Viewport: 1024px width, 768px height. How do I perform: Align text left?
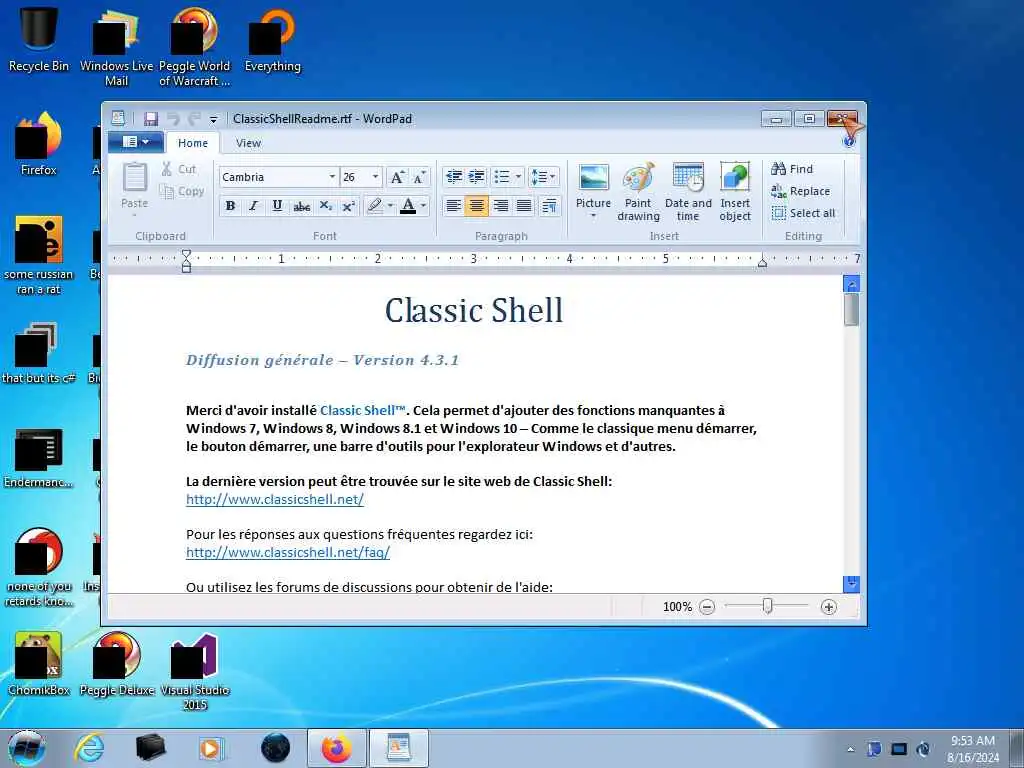coord(453,206)
